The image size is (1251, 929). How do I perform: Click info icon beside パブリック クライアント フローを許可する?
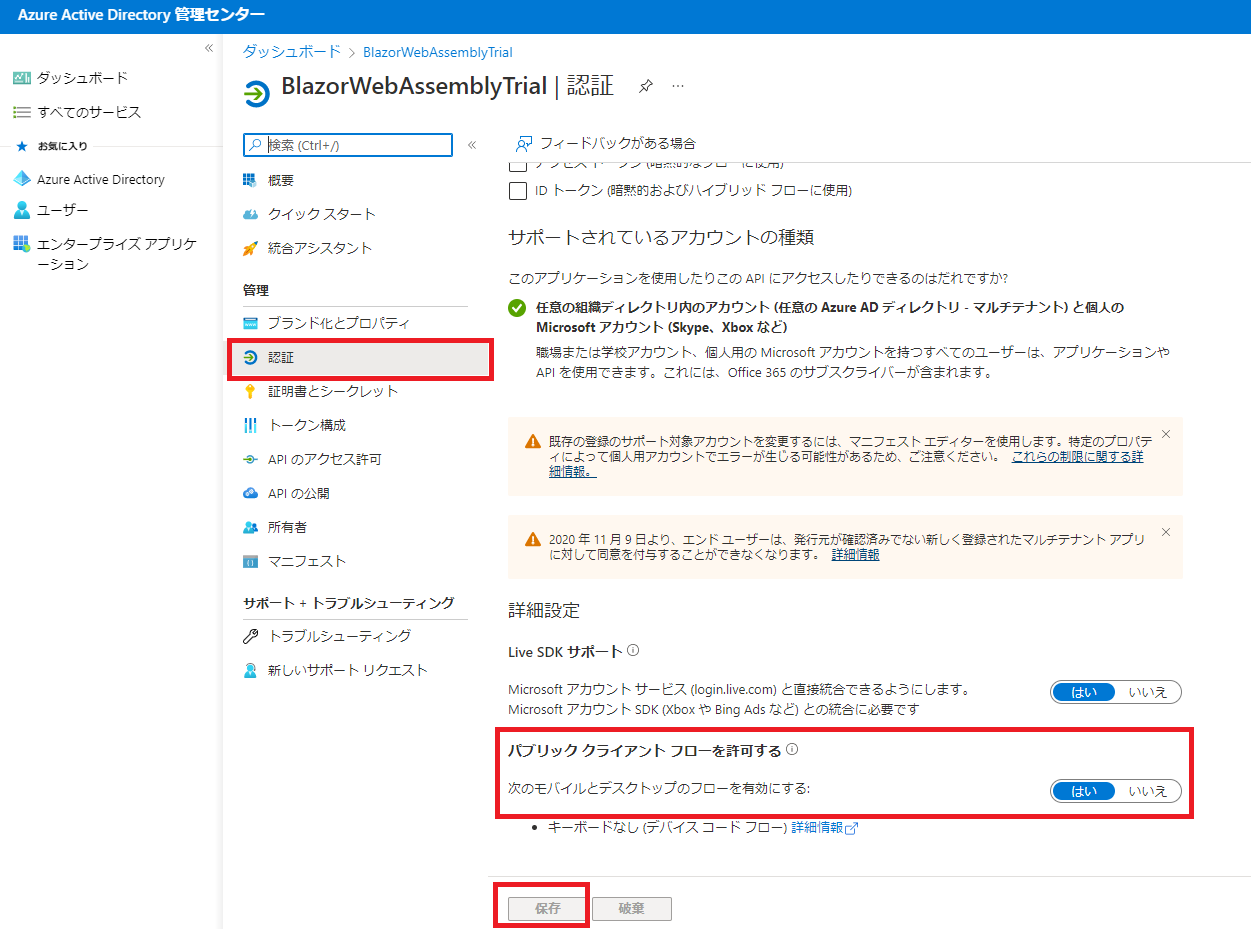(x=792, y=749)
